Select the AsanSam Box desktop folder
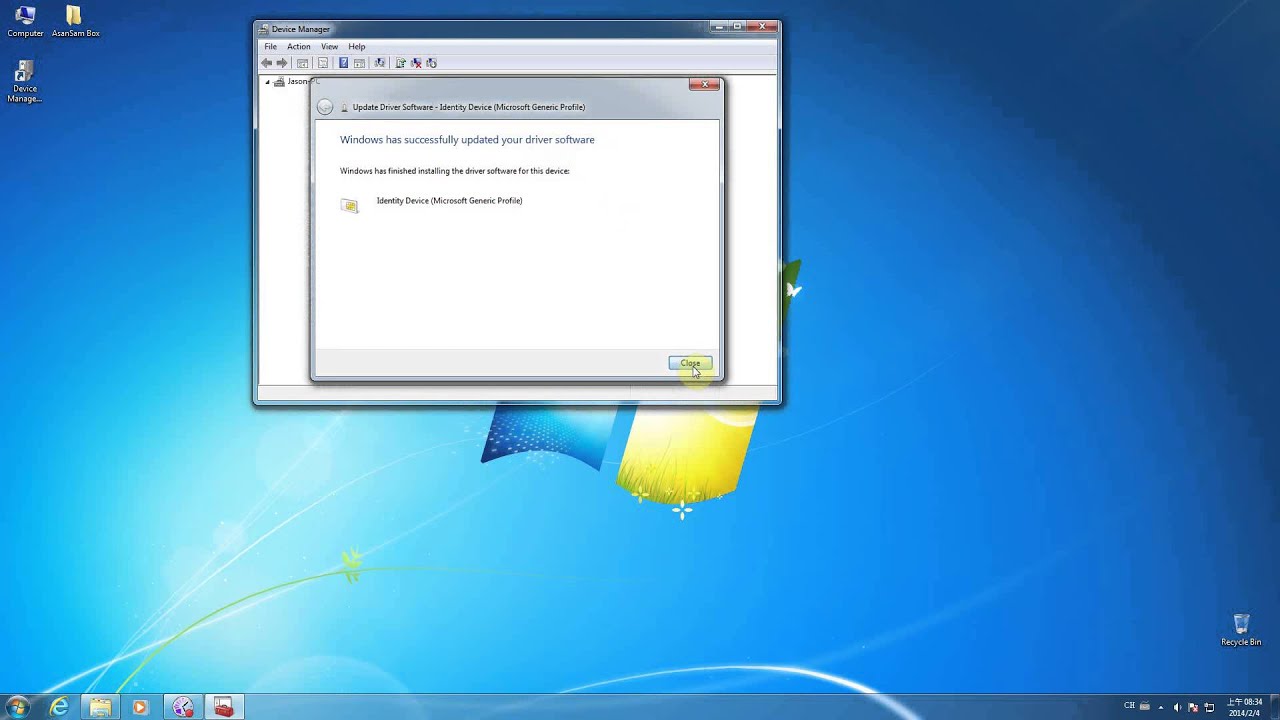 [75, 21]
